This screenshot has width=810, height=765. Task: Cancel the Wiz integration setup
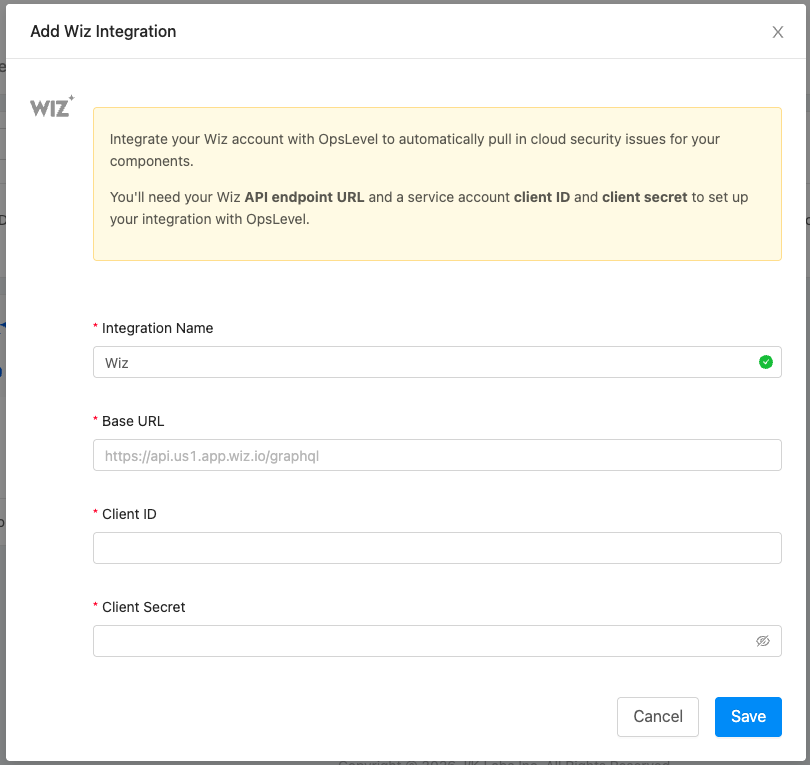pos(658,716)
